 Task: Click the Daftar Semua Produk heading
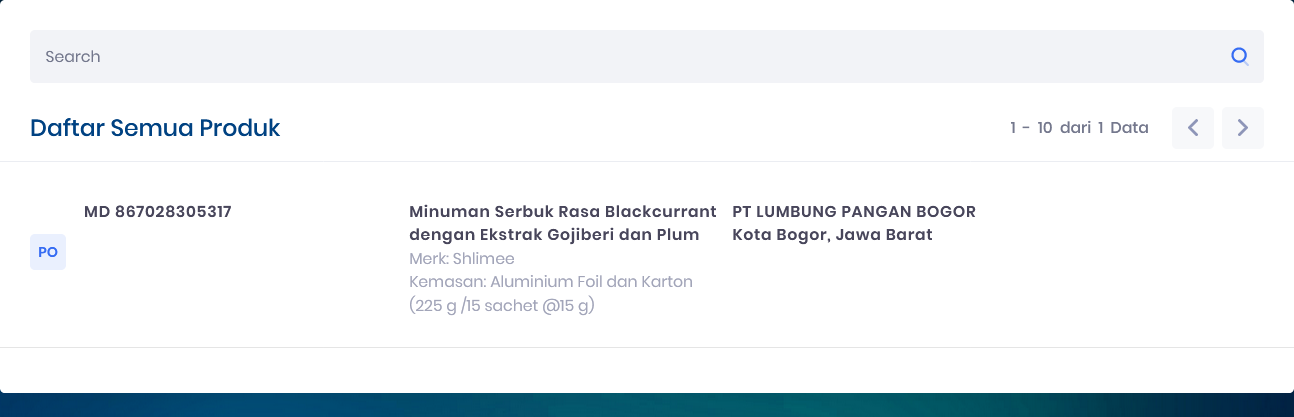155,128
